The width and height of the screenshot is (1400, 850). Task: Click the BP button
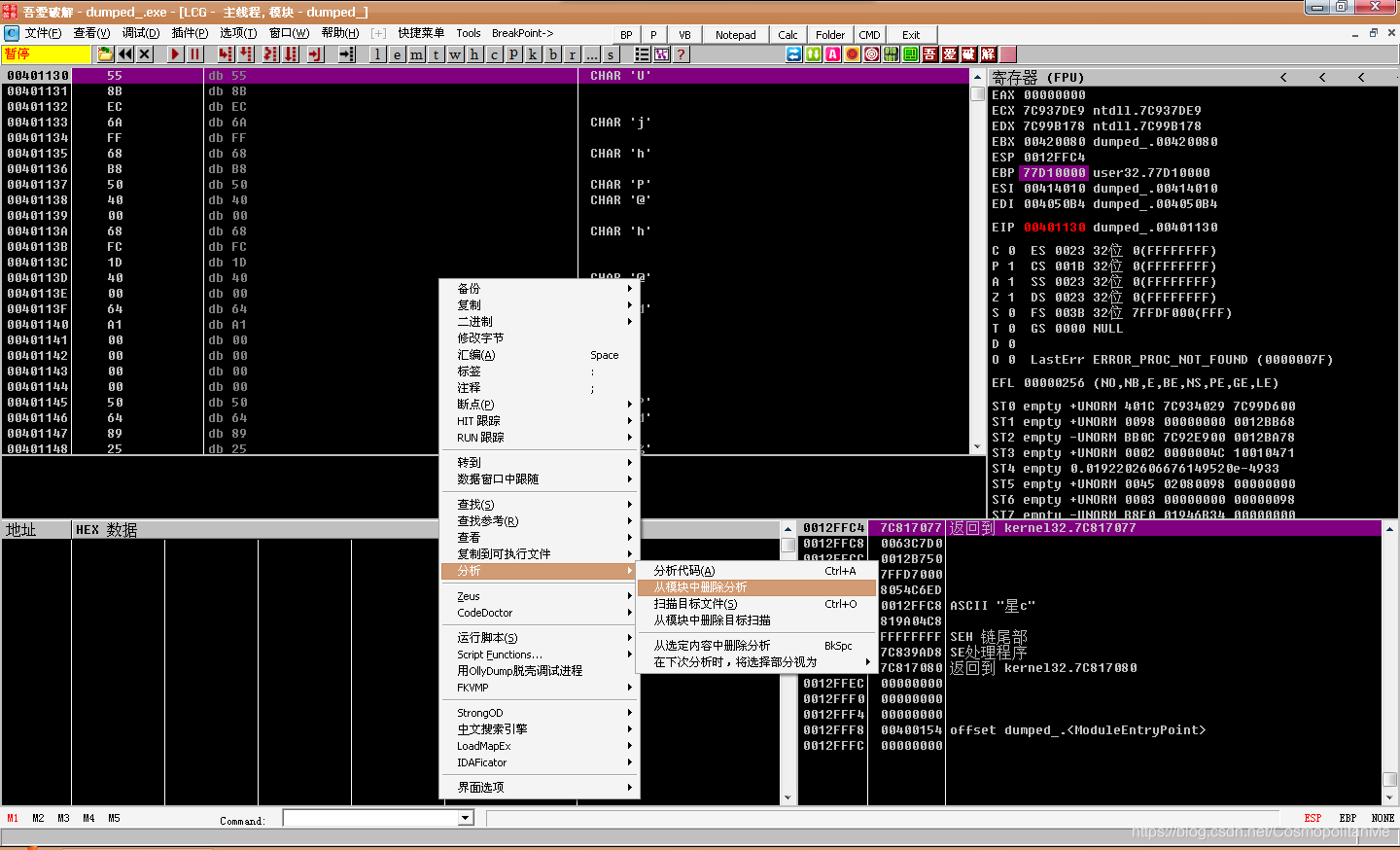[x=626, y=35]
